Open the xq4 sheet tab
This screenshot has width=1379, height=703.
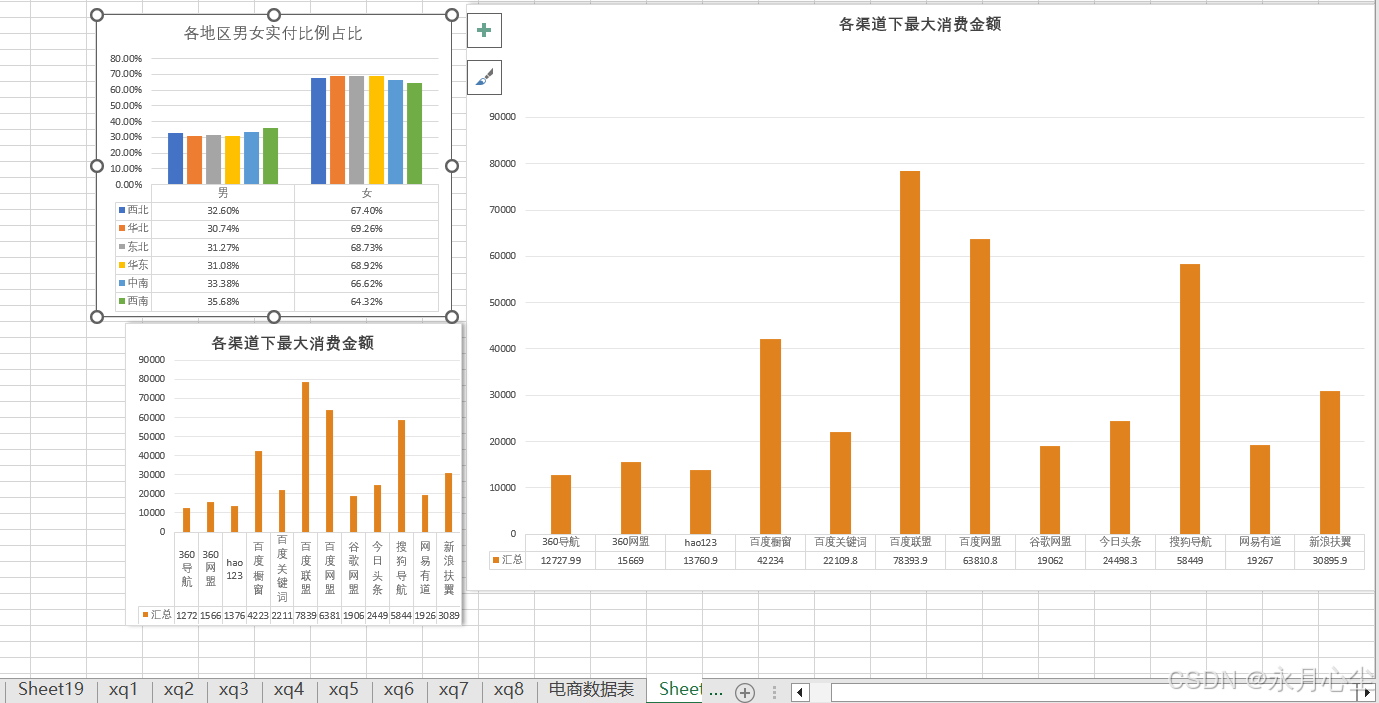click(x=289, y=689)
